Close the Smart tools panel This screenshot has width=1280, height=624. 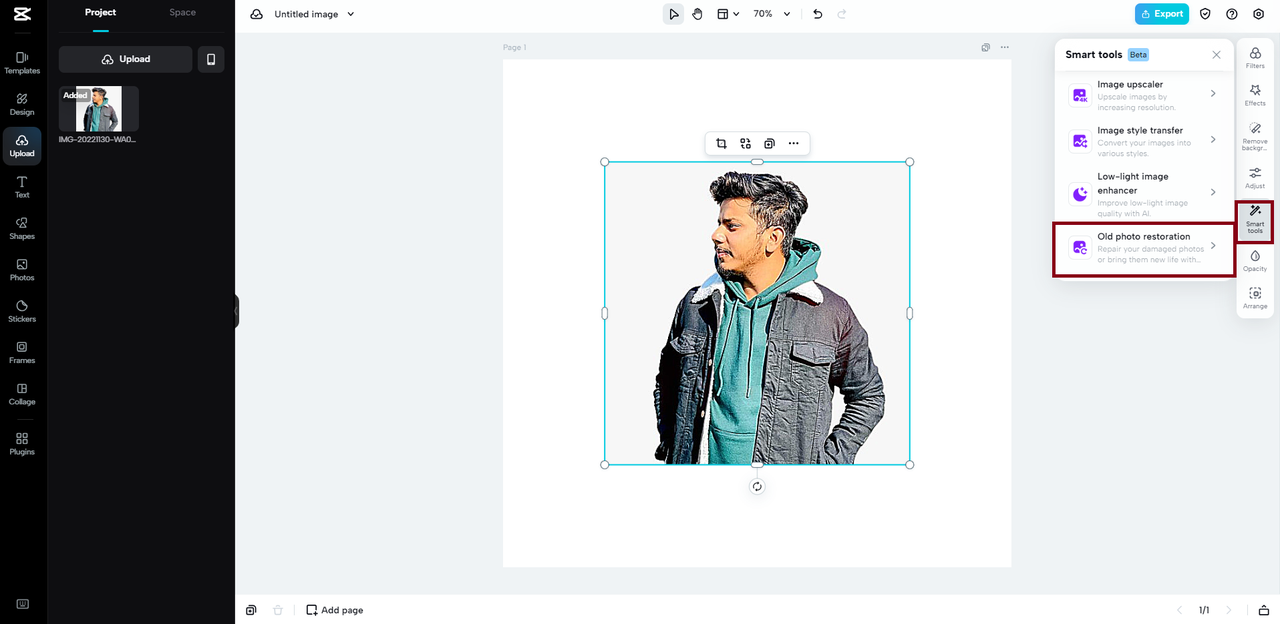click(x=1216, y=55)
